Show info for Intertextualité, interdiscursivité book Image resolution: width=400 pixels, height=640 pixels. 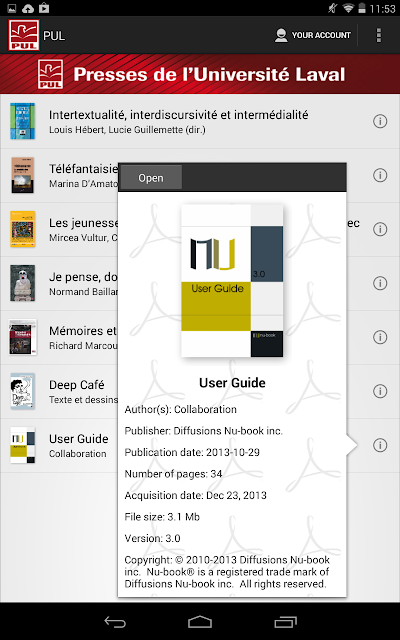380,121
